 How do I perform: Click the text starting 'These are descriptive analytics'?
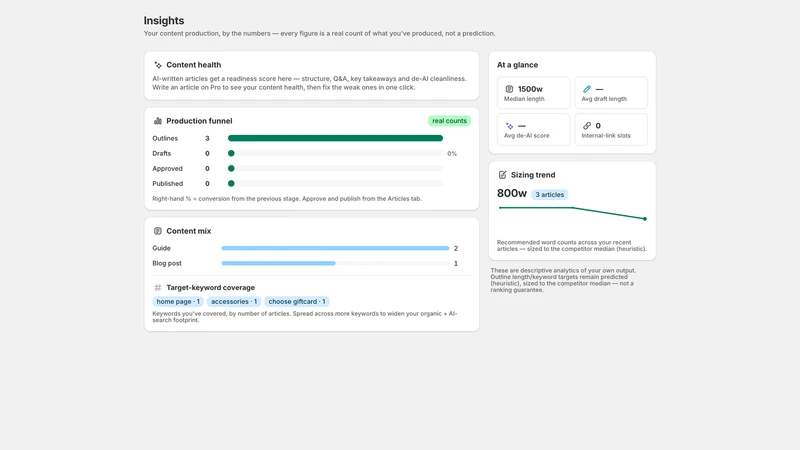pyautogui.click(x=563, y=280)
